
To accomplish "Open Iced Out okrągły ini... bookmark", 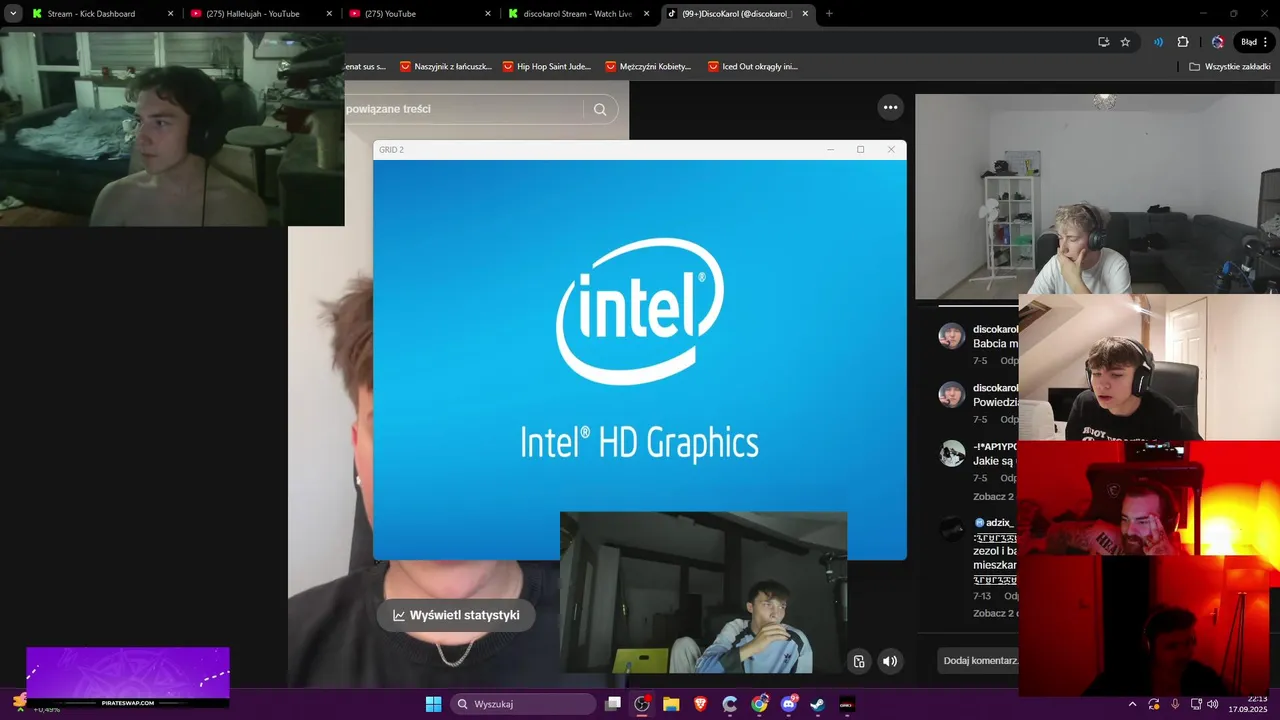I will (x=752, y=66).
